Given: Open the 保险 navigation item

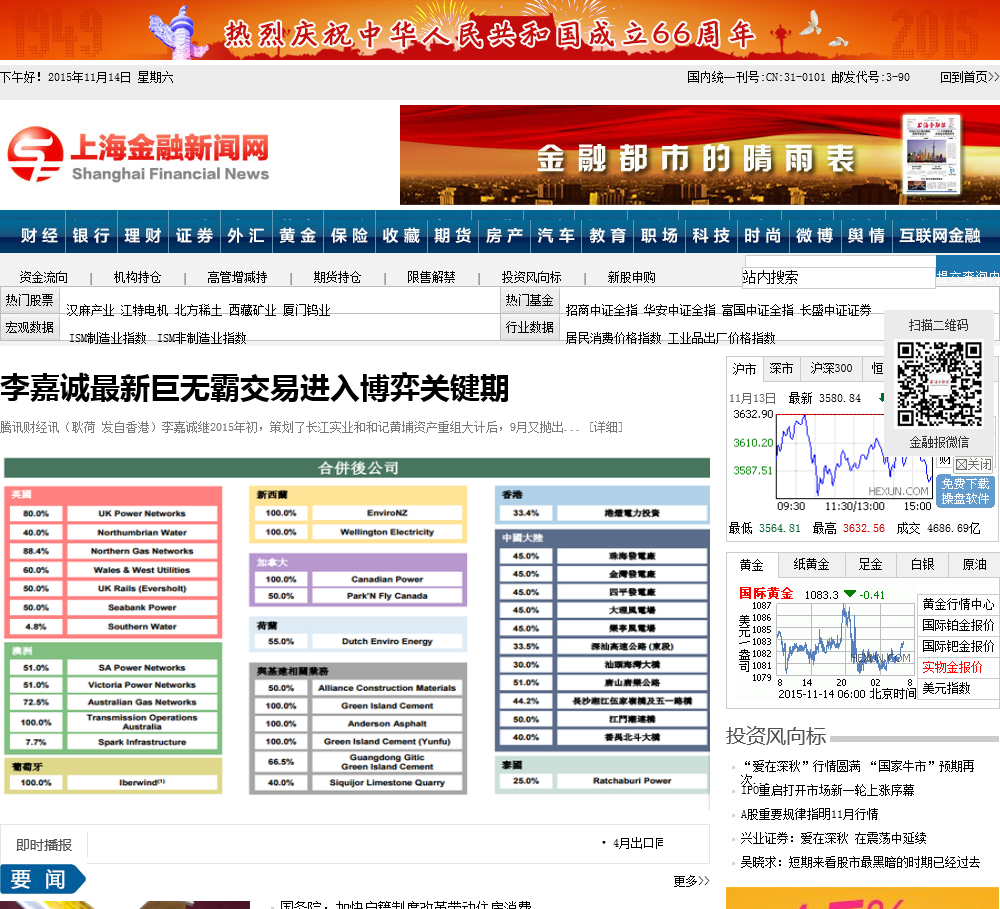Looking at the screenshot, I should tap(349, 235).
